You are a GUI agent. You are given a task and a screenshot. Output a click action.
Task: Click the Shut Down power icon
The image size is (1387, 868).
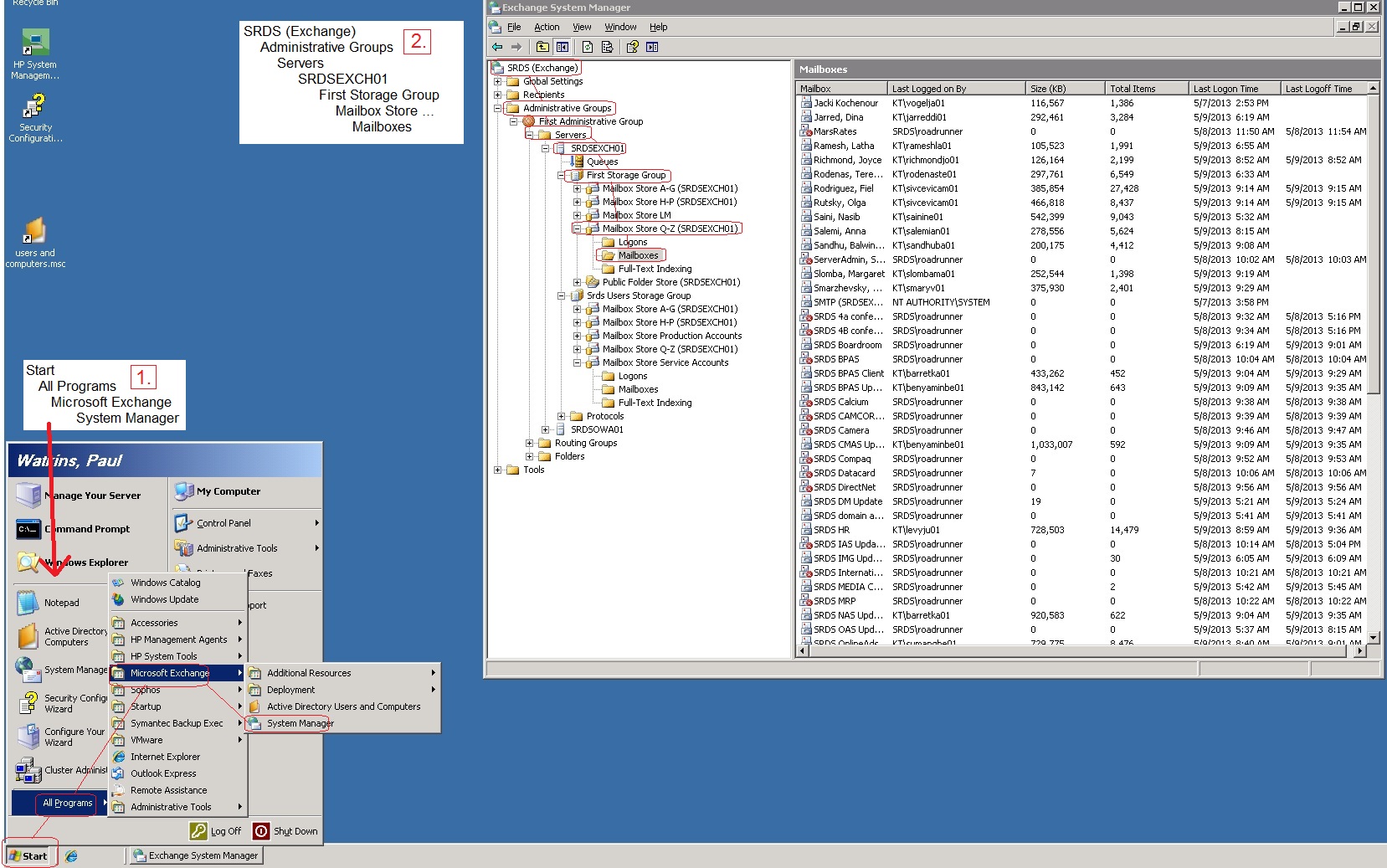point(261,831)
